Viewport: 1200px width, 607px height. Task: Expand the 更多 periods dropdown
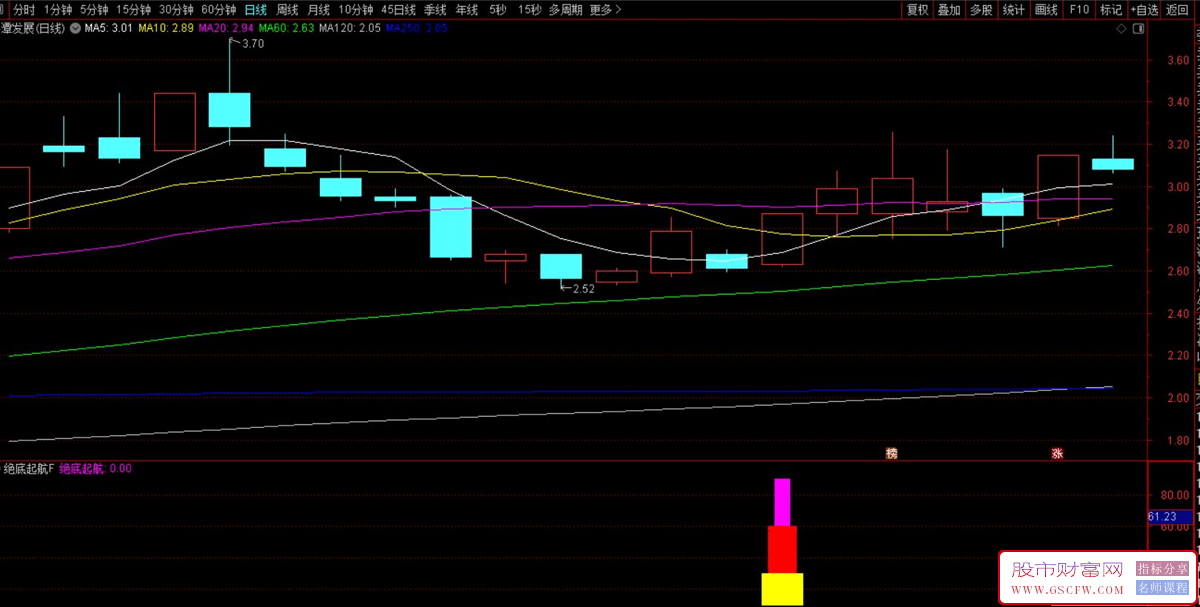pyautogui.click(x=605, y=9)
